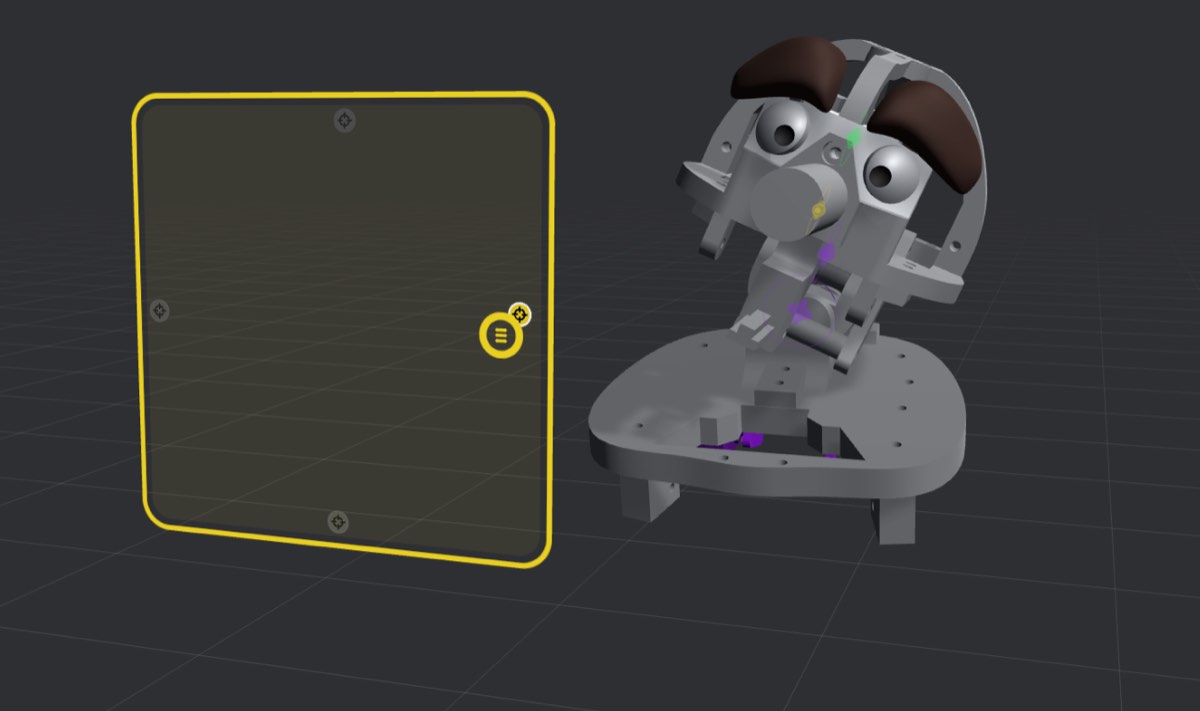Toggle the lower purple neck joint marker

(x=802, y=311)
